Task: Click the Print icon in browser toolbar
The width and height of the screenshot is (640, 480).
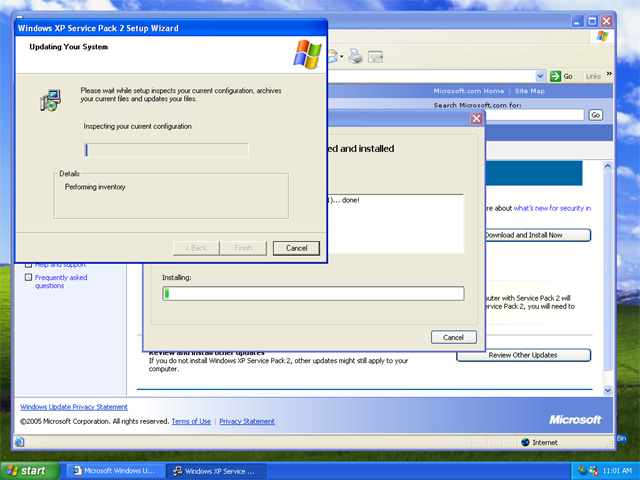Action: pos(356,56)
